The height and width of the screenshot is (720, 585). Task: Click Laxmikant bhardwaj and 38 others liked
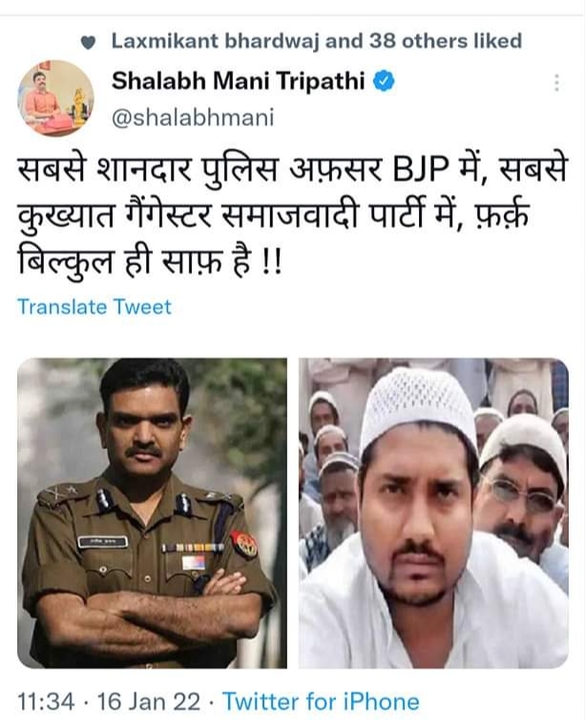coord(317,41)
